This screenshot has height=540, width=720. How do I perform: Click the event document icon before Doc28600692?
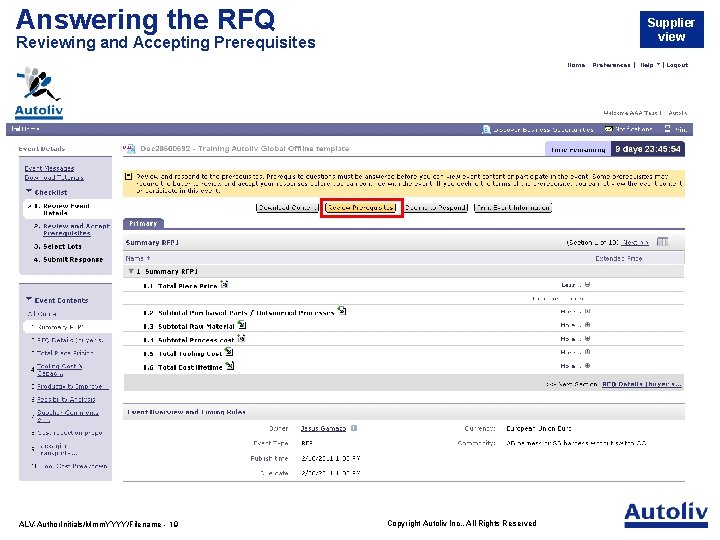129,148
